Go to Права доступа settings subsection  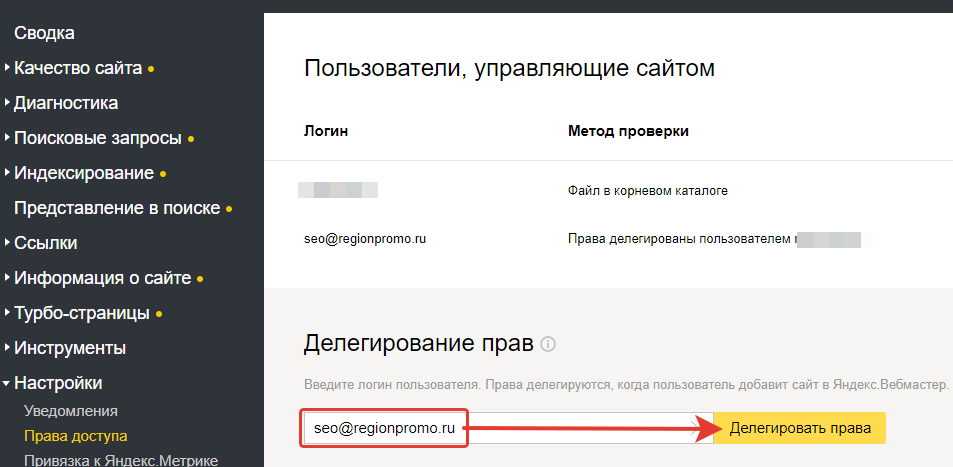tap(75, 436)
